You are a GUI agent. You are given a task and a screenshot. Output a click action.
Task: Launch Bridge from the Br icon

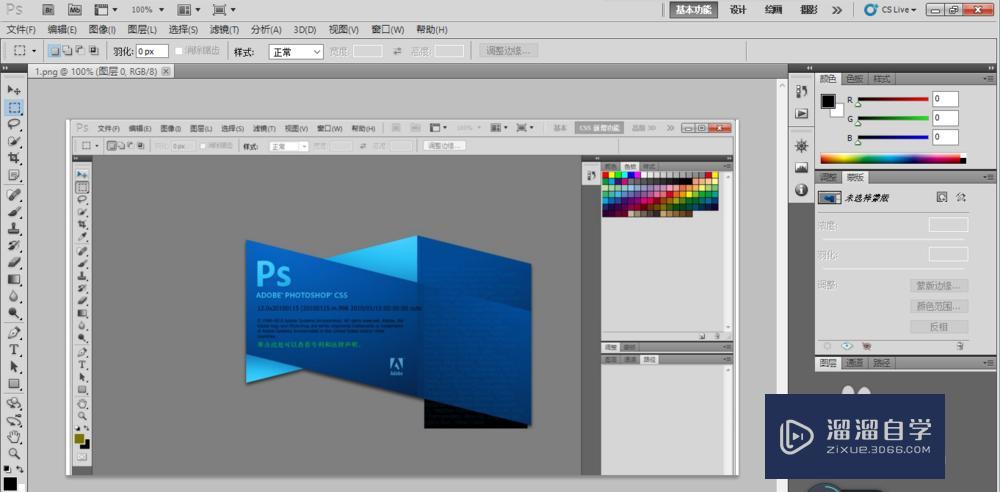coord(48,10)
